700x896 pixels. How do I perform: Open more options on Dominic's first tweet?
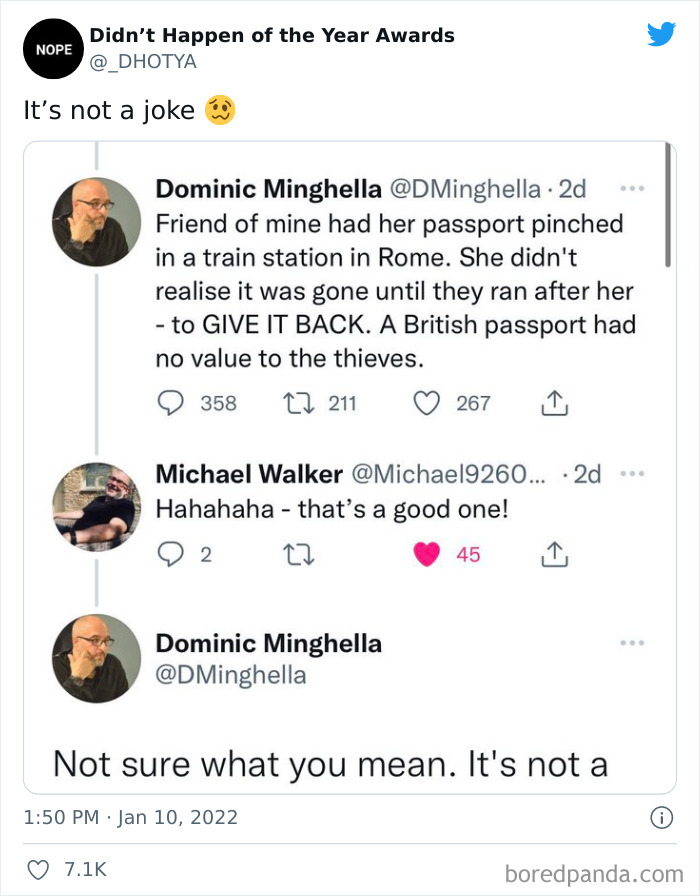(631, 188)
